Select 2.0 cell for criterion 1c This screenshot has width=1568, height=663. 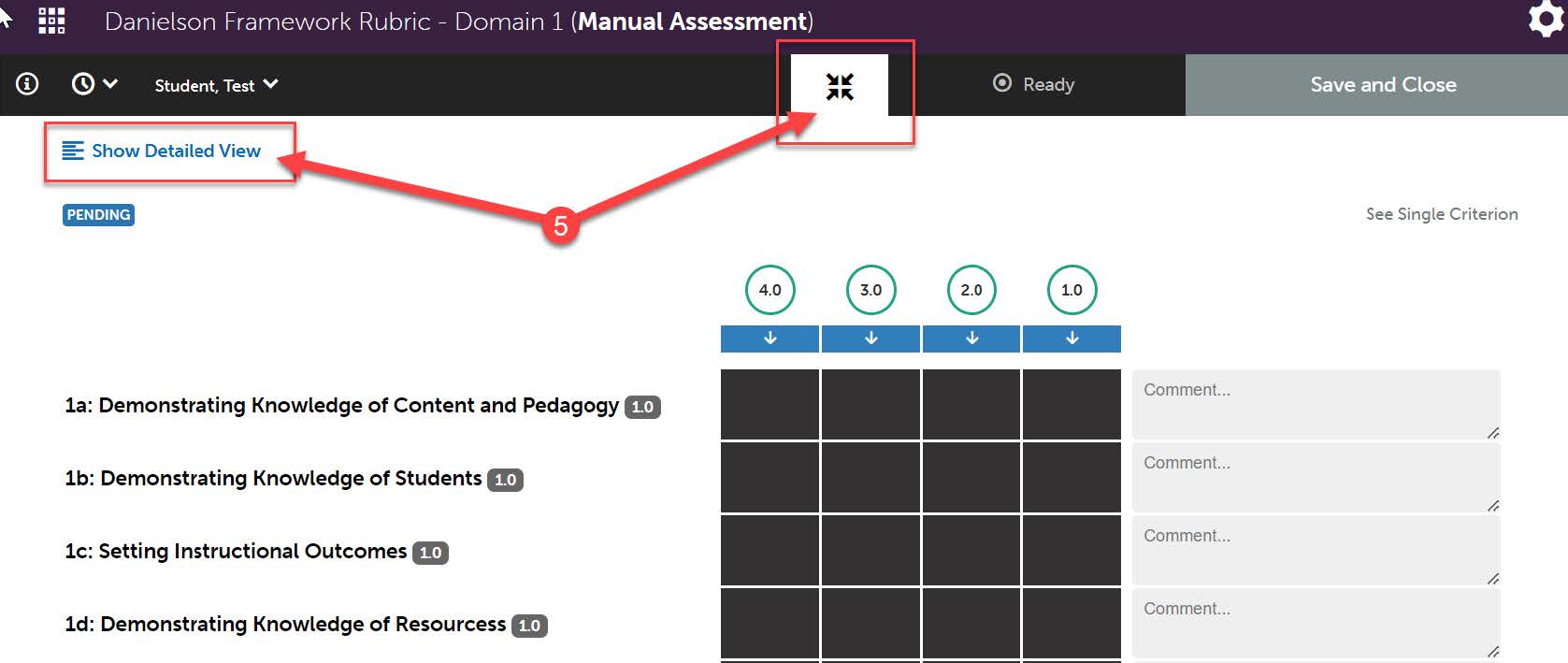971,550
